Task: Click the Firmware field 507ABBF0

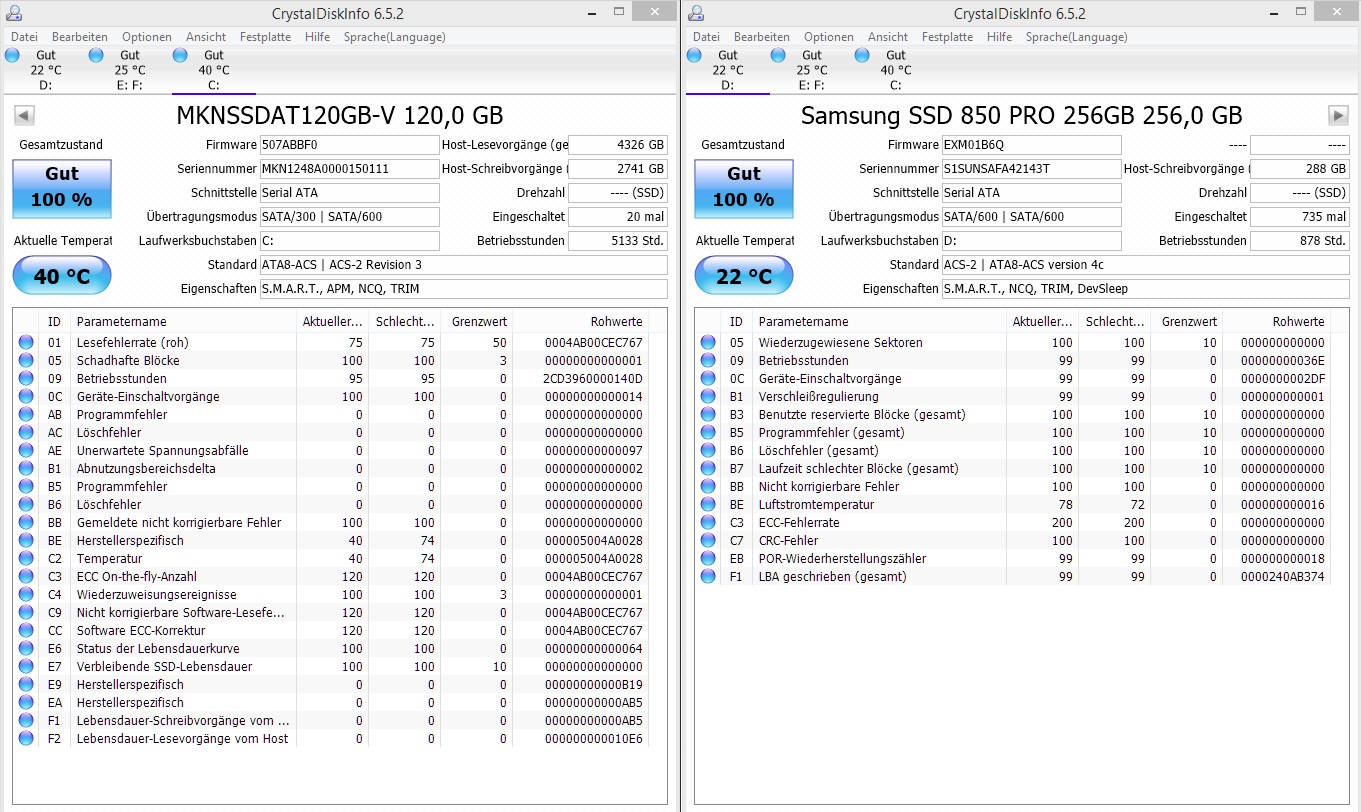Action: coord(349,145)
